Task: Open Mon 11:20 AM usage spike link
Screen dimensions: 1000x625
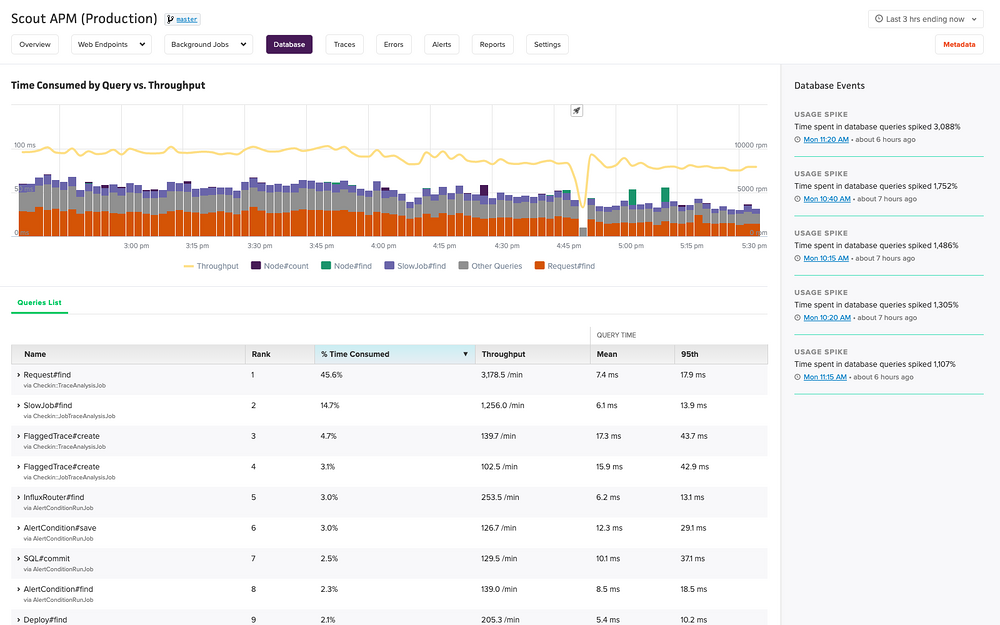Action: tap(826, 140)
